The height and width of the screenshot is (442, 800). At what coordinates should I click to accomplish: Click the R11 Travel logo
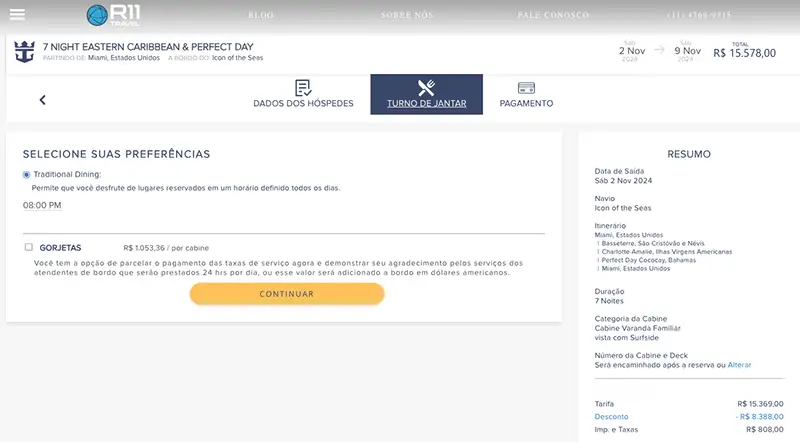pyautogui.click(x=112, y=15)
